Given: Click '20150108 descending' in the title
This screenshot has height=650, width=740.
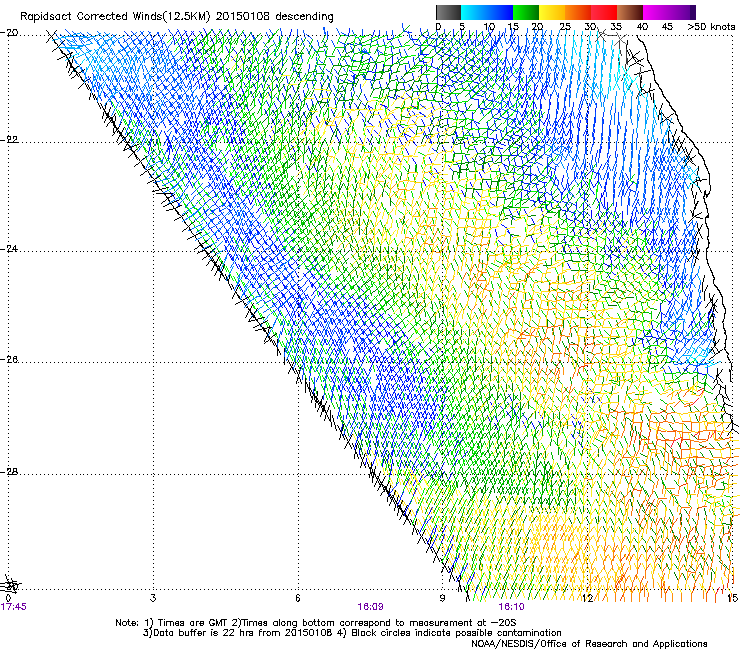Looking at the screenshot, I should coord(275,16).
